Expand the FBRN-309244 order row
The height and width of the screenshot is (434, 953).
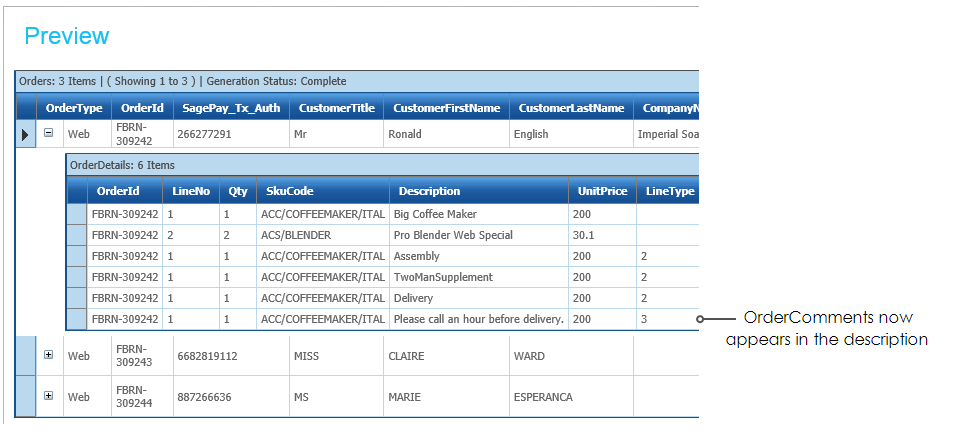48,395
